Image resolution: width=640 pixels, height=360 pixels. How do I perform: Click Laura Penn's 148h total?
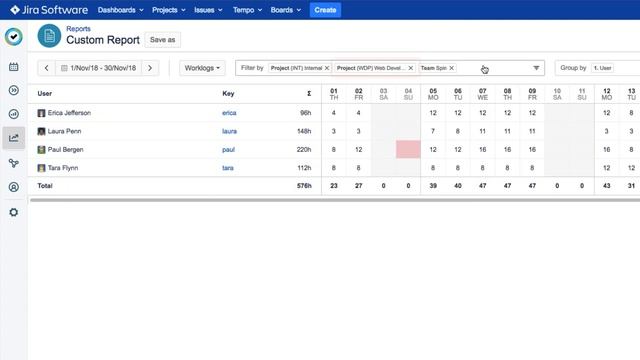tap(304, 131)
